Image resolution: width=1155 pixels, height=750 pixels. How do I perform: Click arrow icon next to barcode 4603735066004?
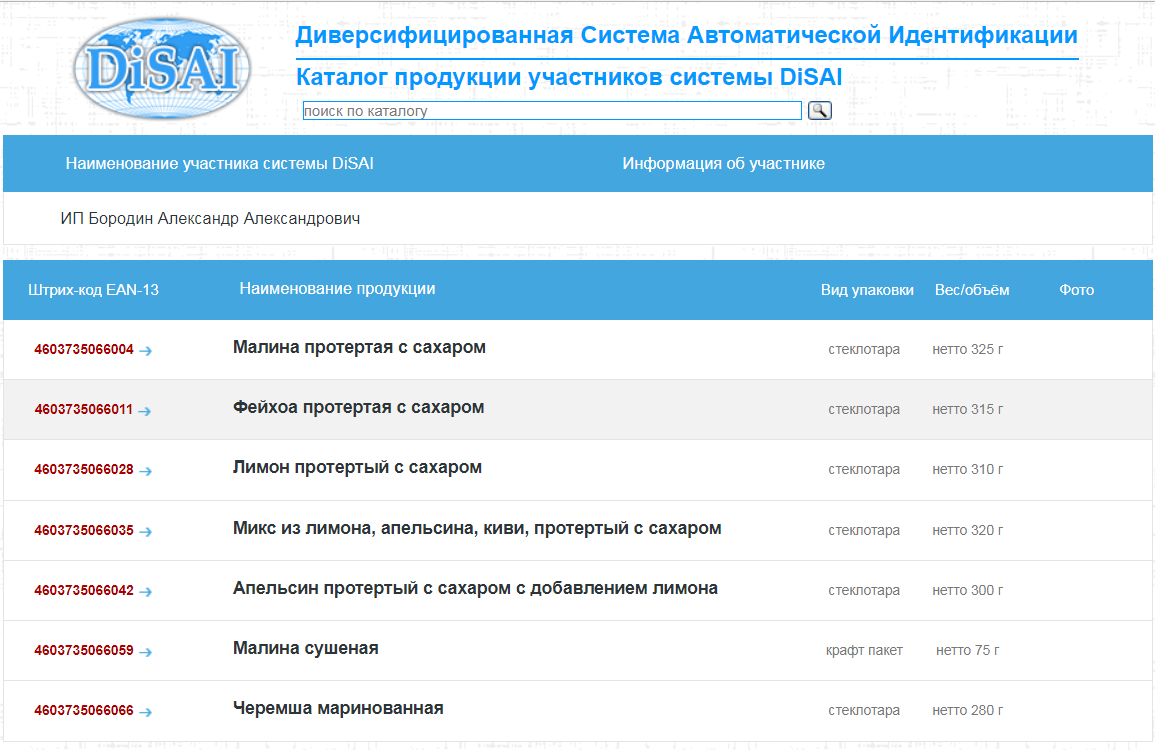click(x=146, y=350)
